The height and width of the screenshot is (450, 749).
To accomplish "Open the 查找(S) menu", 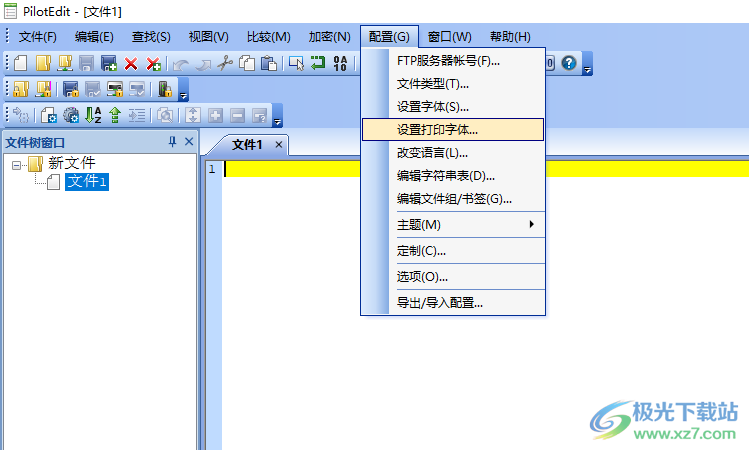I will (151, 37).
